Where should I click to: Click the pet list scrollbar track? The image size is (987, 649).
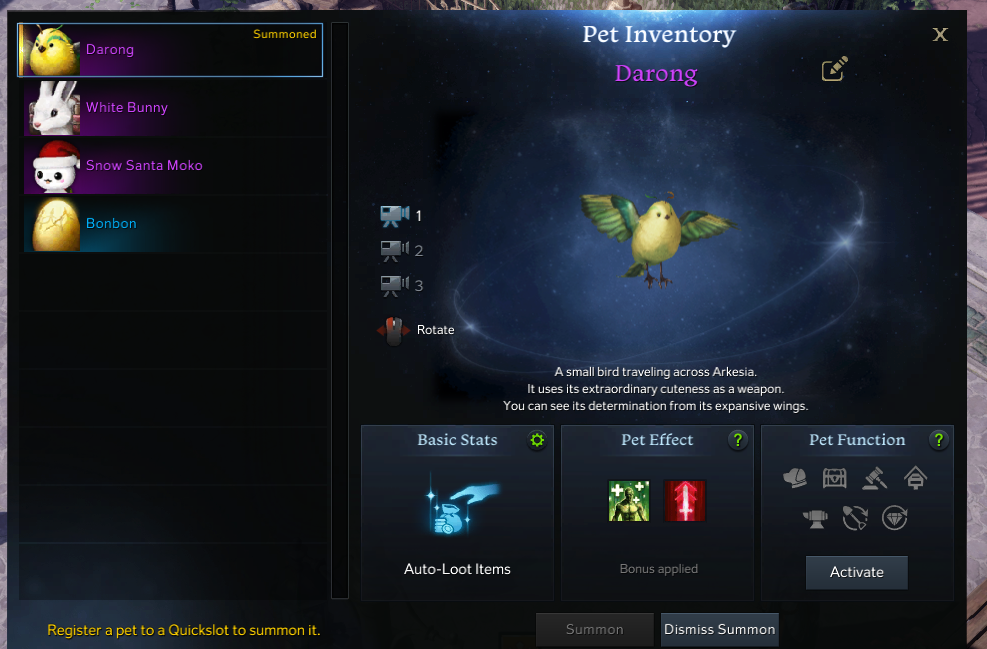(340, 311)
